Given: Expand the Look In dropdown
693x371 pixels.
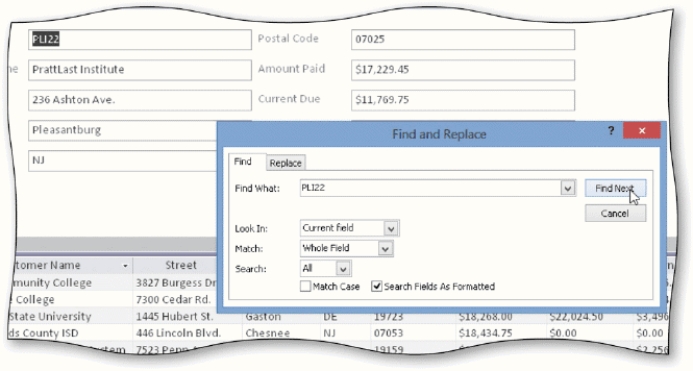Looking at the screenshot, I should [391, 229].
